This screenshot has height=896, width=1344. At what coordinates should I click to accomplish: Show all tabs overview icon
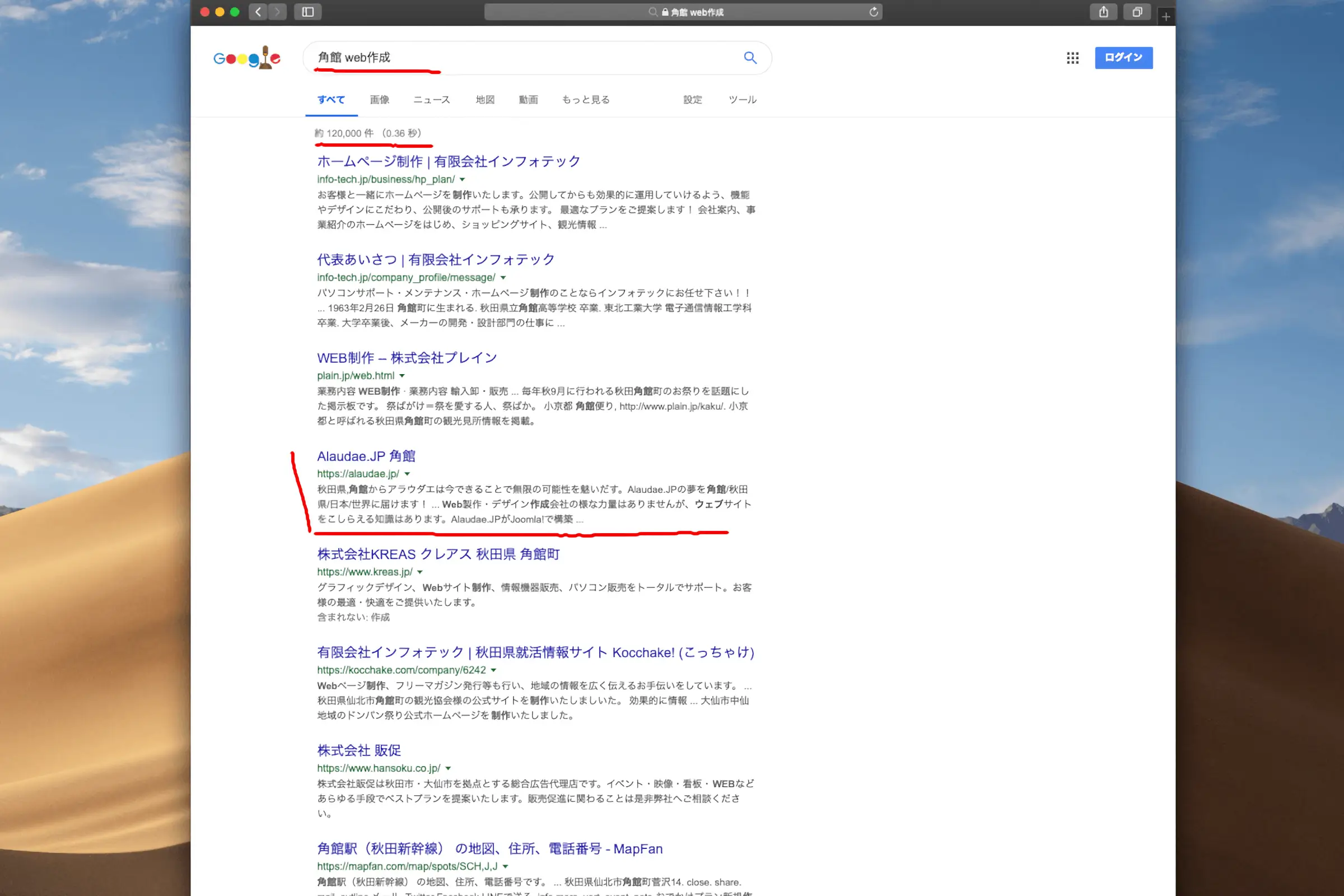point(1137,12)
